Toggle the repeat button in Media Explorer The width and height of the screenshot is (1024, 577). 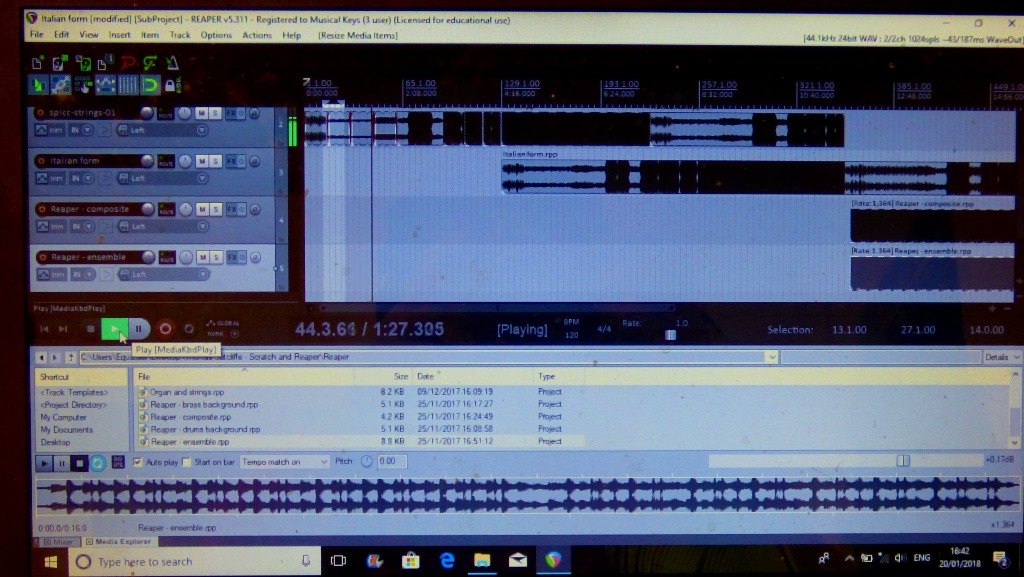[x=98, y=463]
